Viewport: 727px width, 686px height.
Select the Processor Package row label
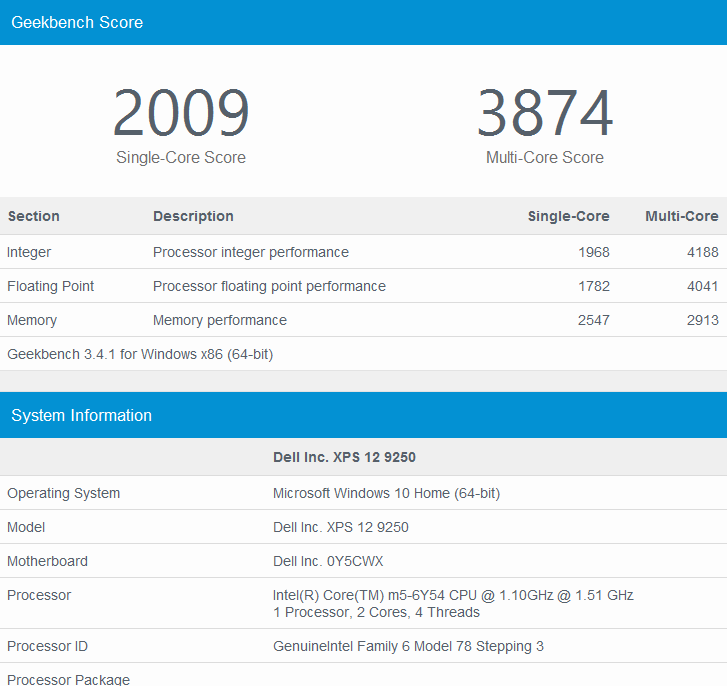(69, 680)
